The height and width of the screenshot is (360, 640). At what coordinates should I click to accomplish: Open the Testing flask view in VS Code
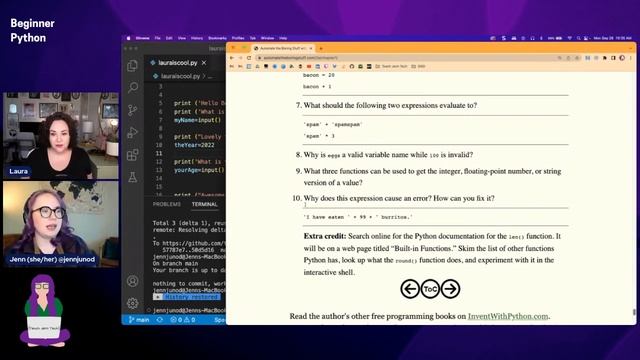tap(133, 177)
